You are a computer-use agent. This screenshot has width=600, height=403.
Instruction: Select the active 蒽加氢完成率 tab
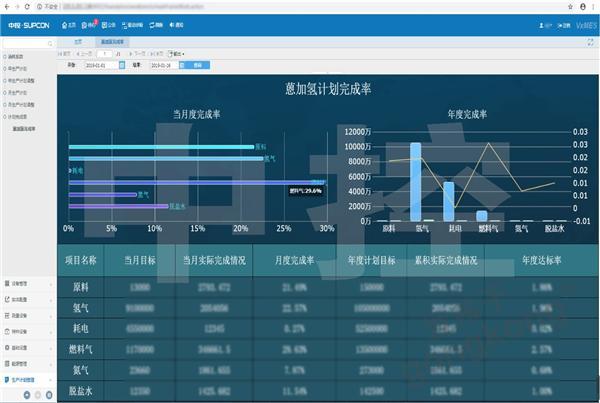[x=112, y=42]
